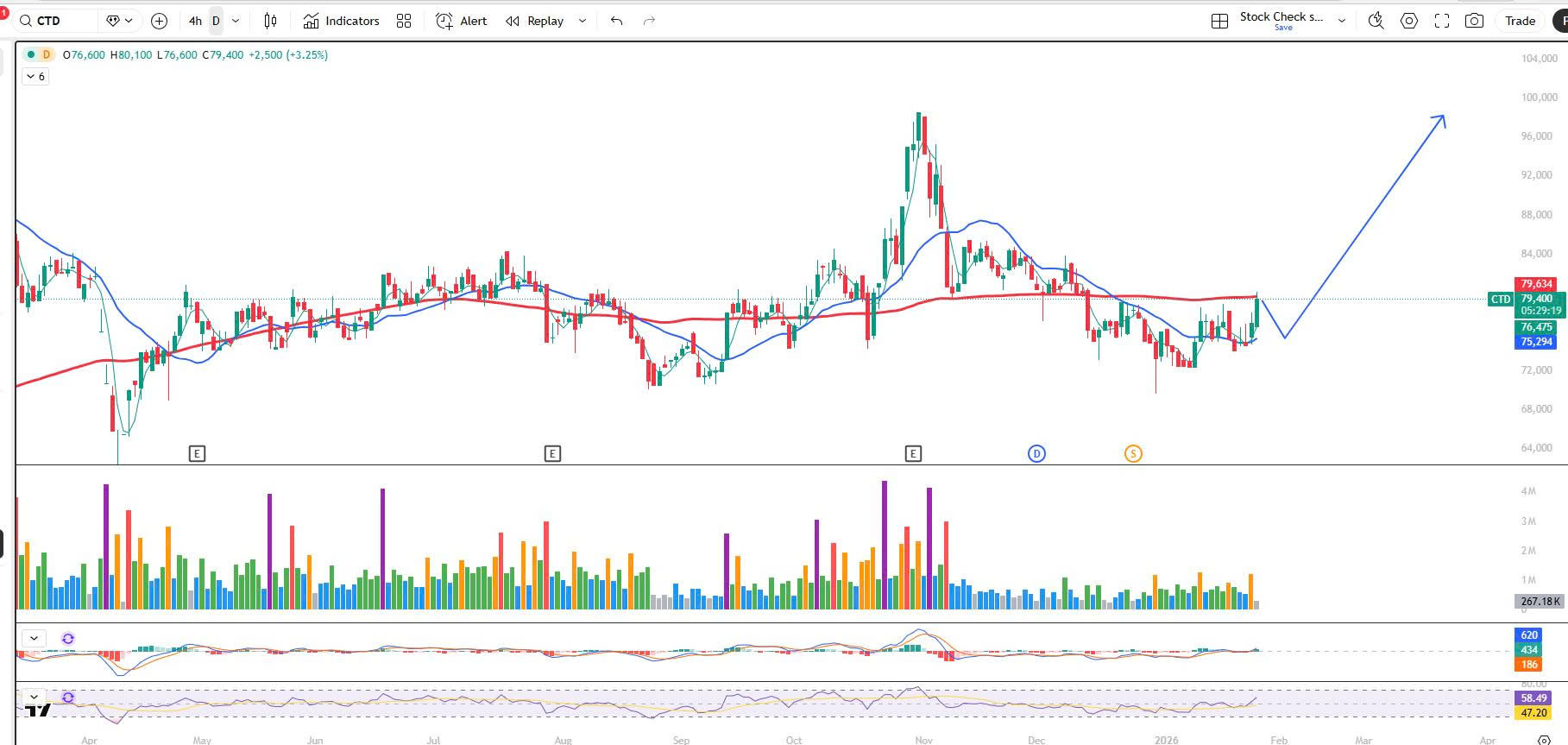Open the indicator templates grid icon

(x=404, y=21)
